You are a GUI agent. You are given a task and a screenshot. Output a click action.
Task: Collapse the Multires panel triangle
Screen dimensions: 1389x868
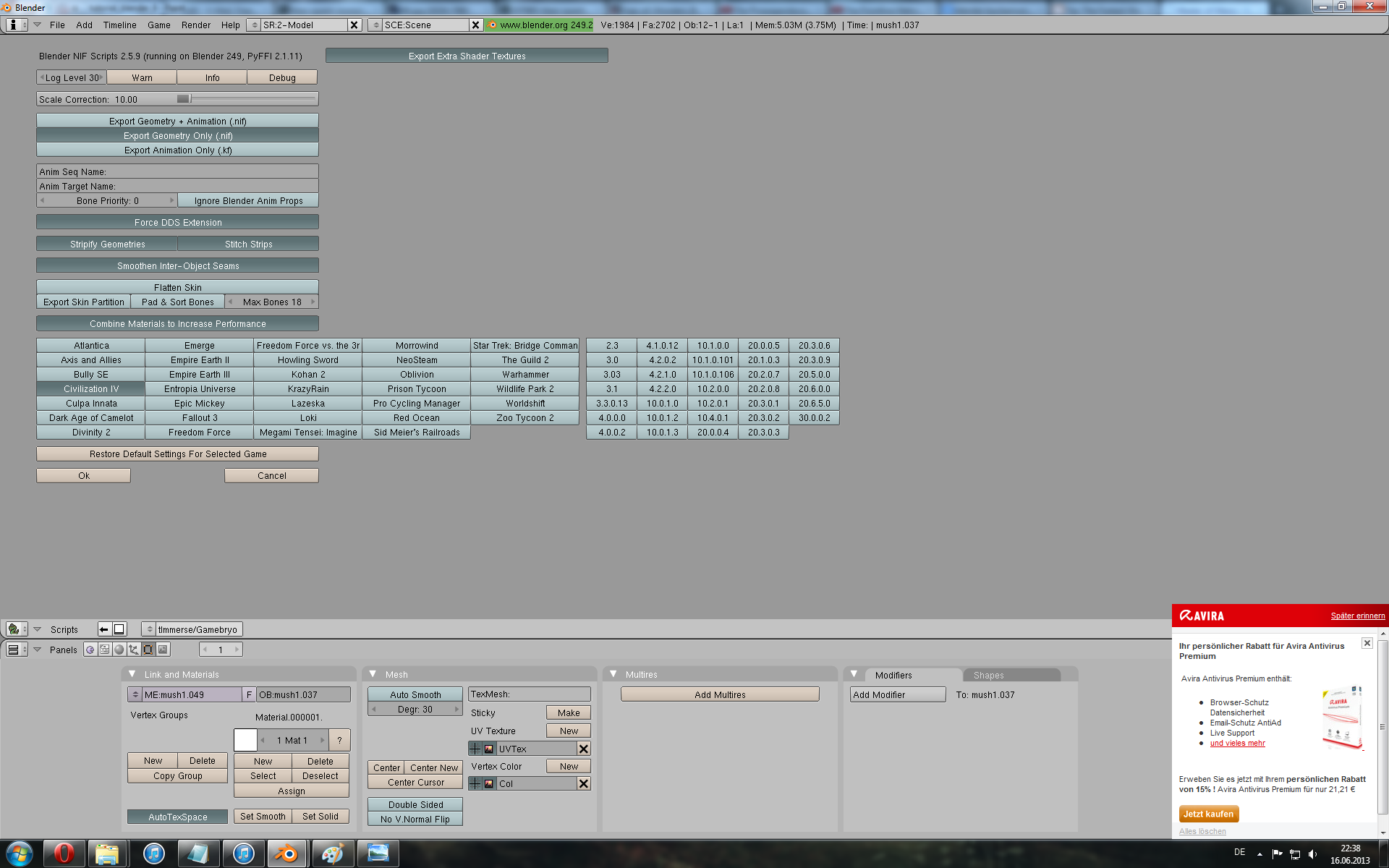(613, 674)
